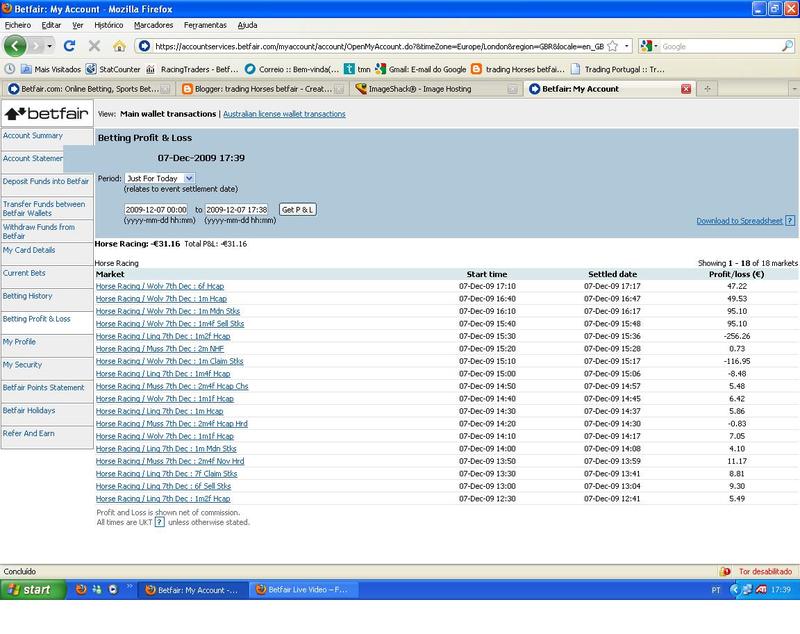The height and width of the screenshot is (634, 800).
Task: Open the back/forward history dropdown arrow
Action: 49,46
